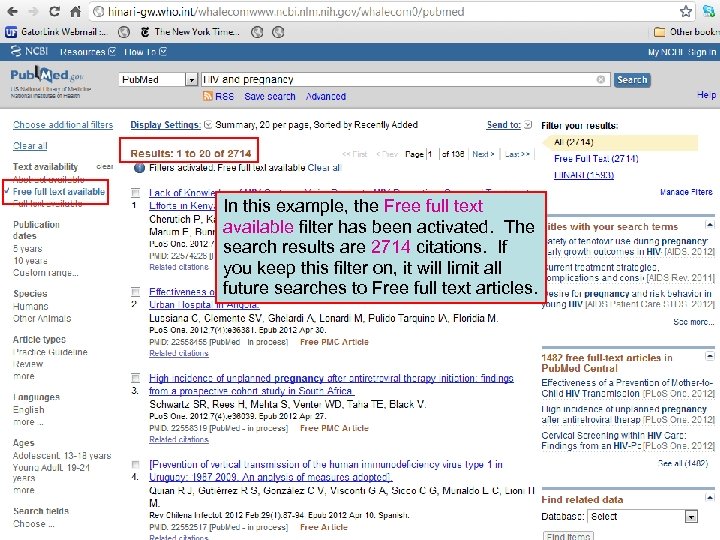Click Choose under Search fields

point(34,523)
